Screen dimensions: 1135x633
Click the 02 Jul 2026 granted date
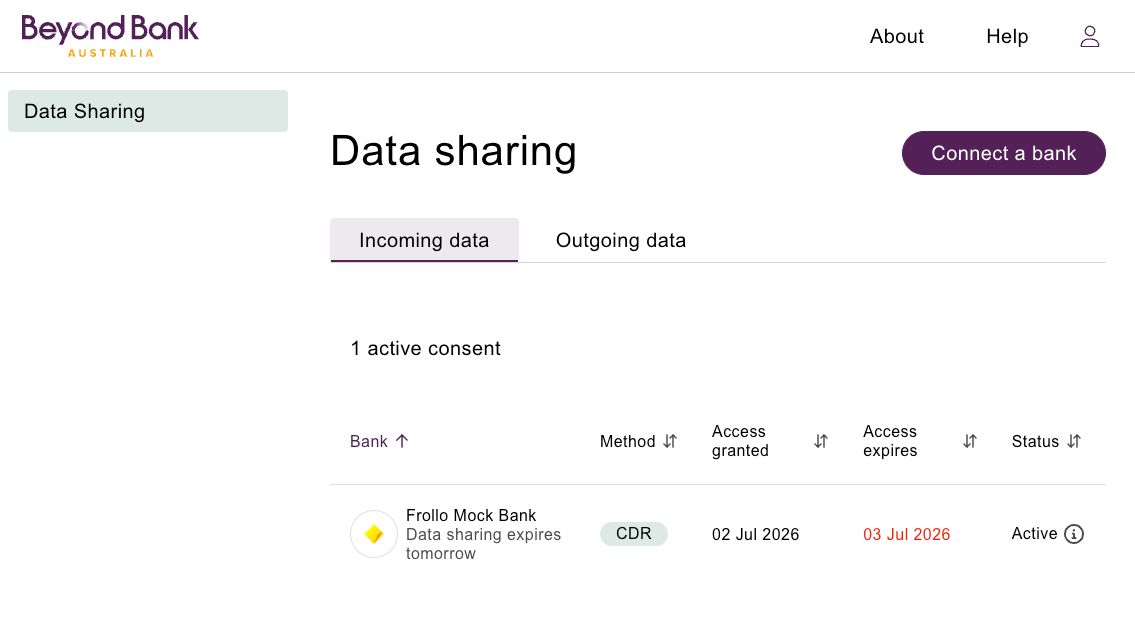click(x=755, y=535)
